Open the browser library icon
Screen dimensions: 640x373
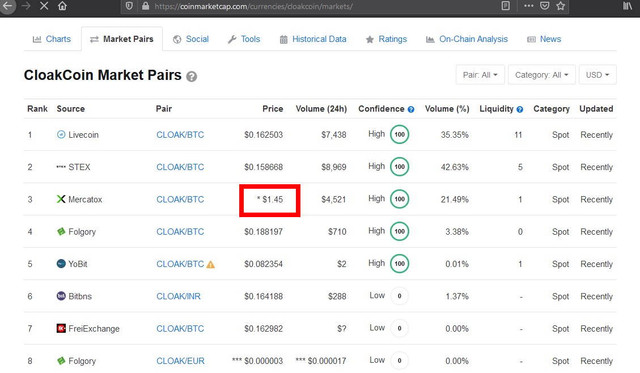pyautogui.click(x=627, y=6)
